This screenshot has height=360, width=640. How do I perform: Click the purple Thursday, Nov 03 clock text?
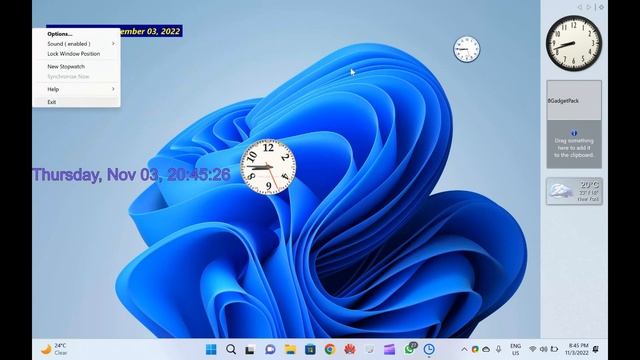coord(131,175)
